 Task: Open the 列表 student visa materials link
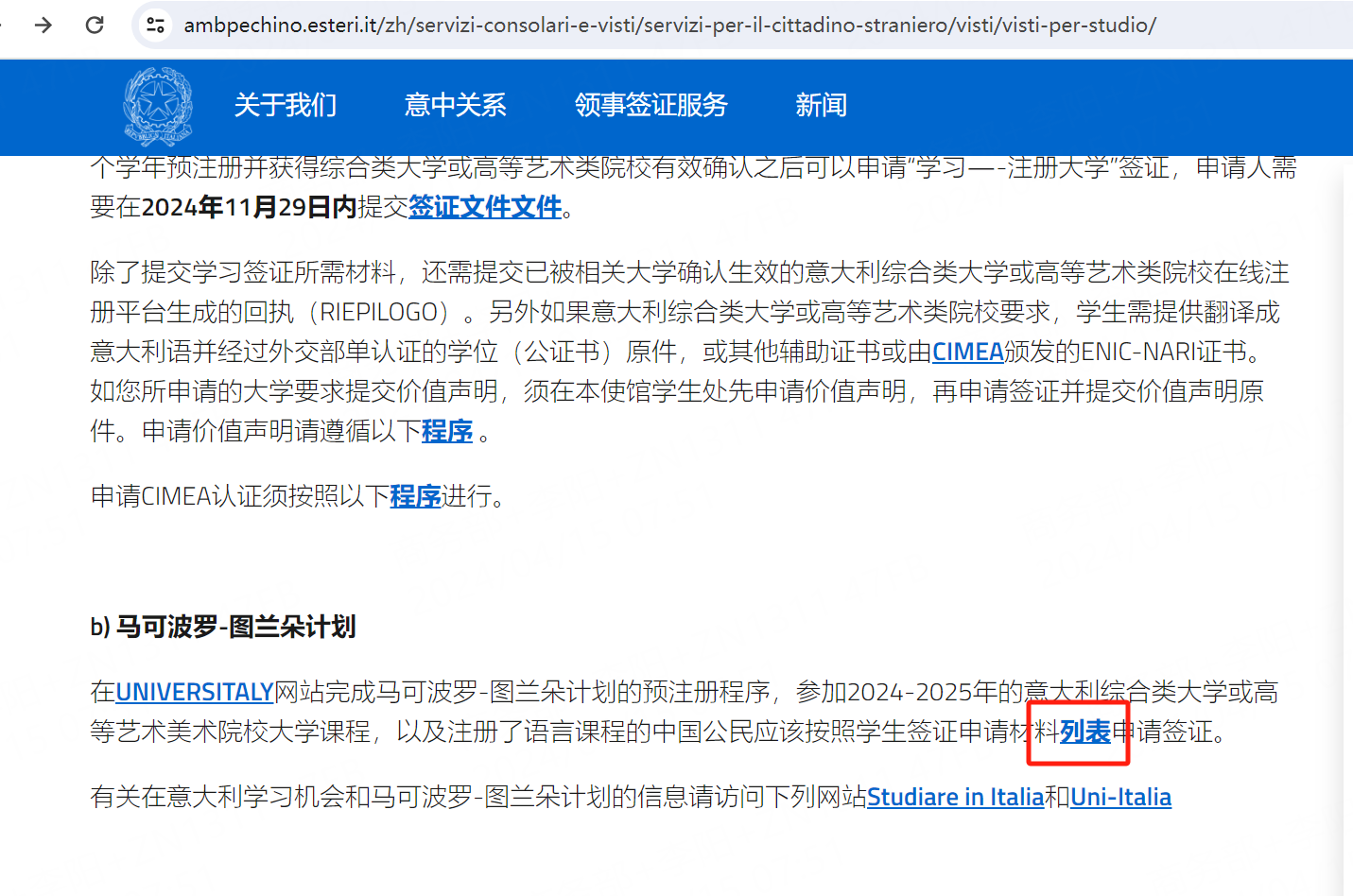pyautogui.click(x=1084, y=732)
